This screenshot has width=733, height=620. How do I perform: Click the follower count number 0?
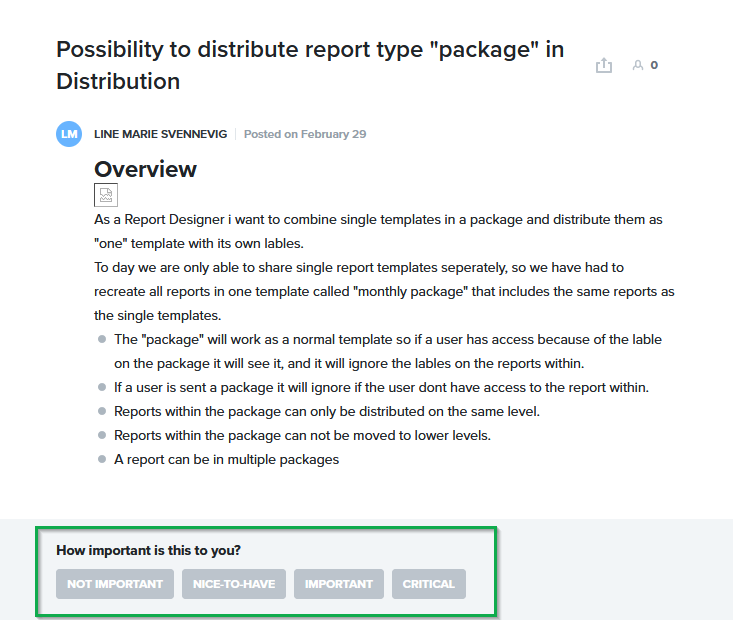coord(654,65)
